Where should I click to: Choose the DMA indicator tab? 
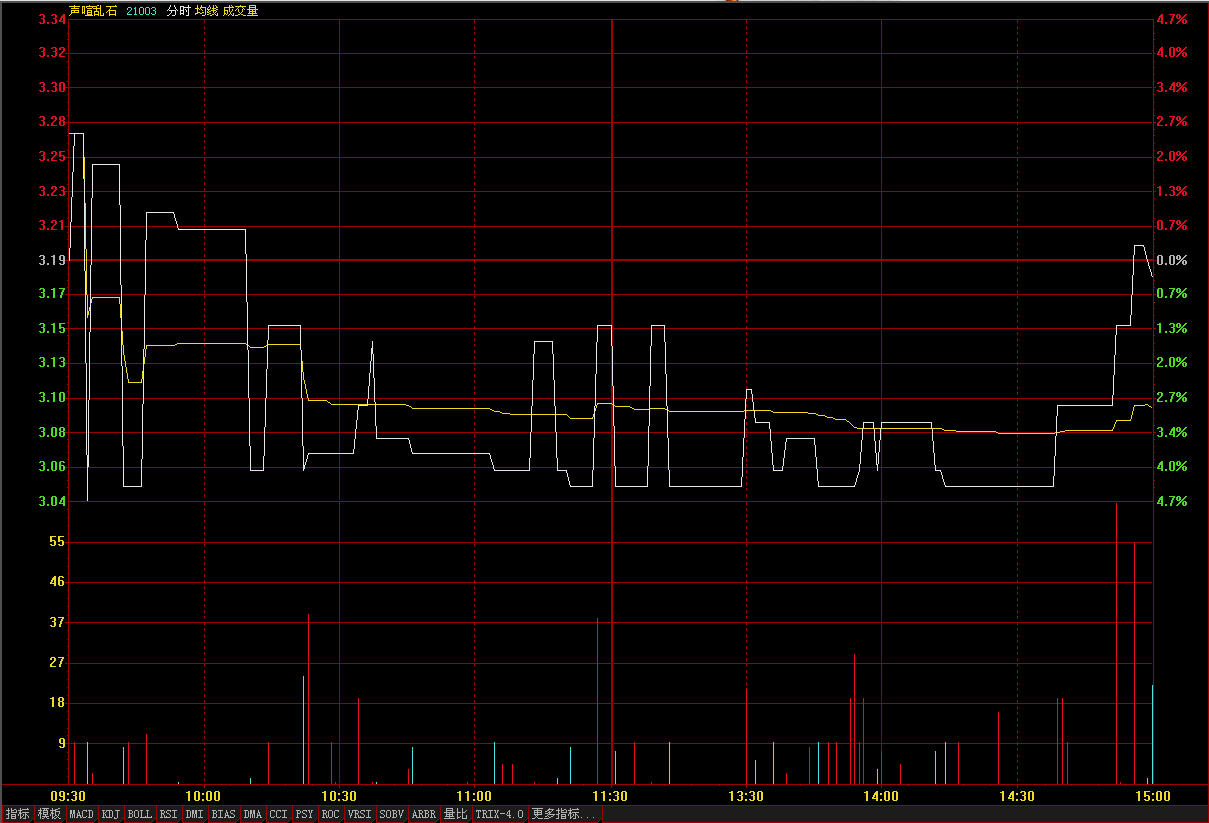(x=252, y=814)
